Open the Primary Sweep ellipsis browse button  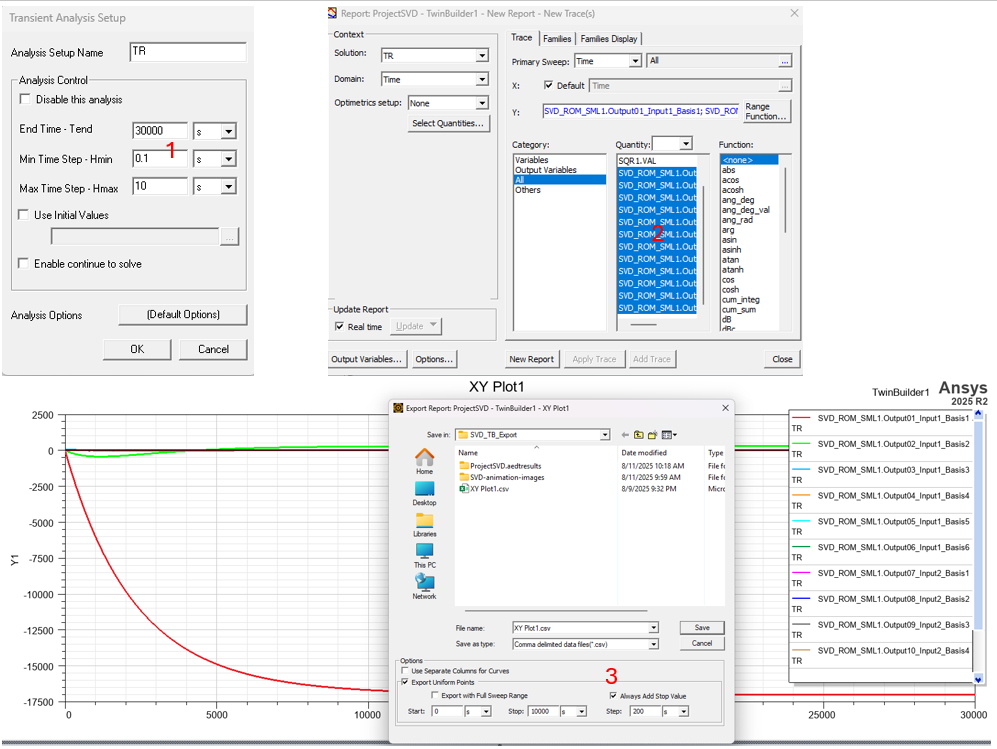(x=785, y=61)
